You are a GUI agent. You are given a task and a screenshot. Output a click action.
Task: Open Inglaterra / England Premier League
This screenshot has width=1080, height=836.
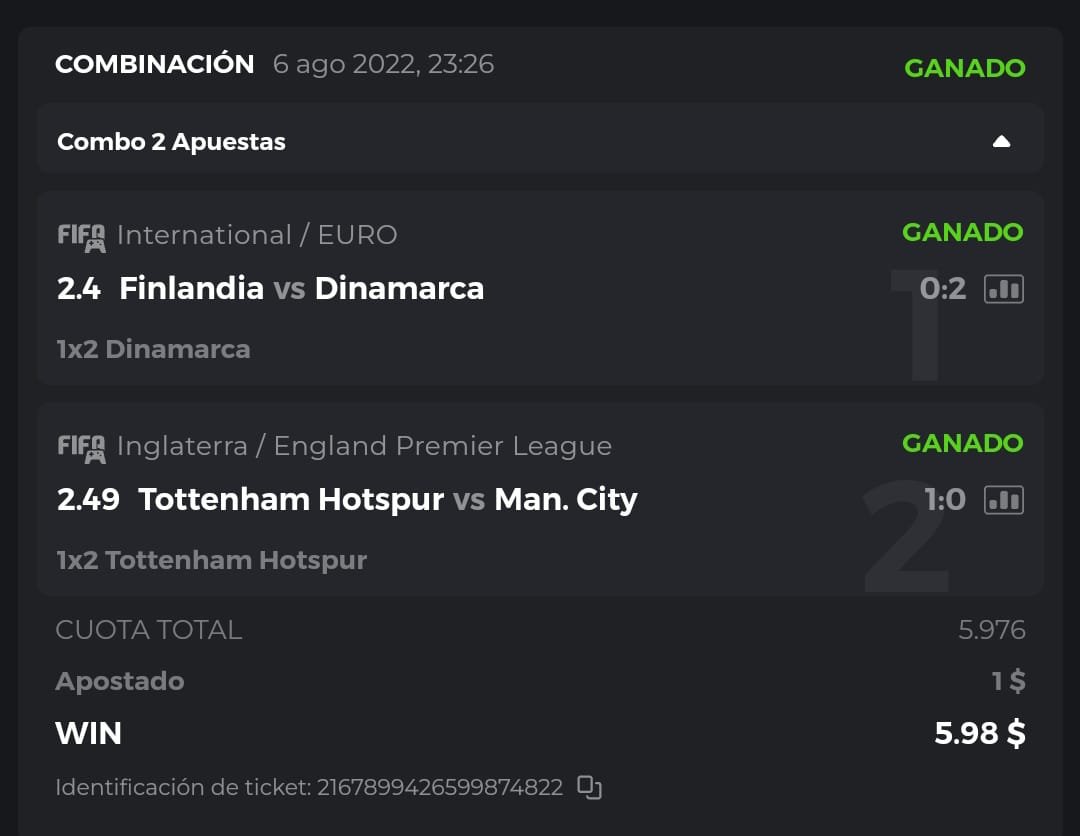click(x=364, y=446)
